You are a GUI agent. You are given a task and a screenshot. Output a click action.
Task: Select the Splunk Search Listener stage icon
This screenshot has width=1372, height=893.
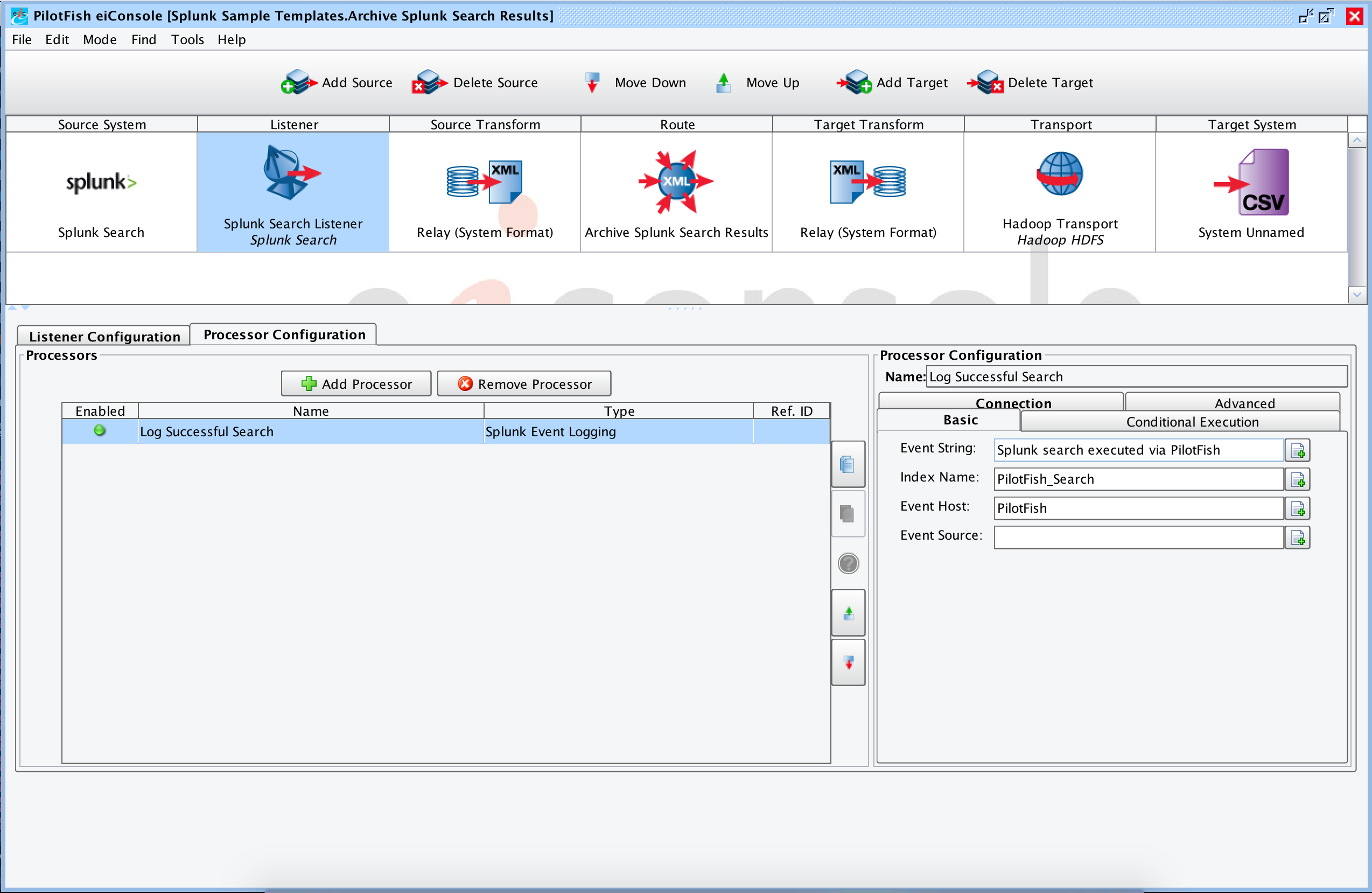click(292, 173)
